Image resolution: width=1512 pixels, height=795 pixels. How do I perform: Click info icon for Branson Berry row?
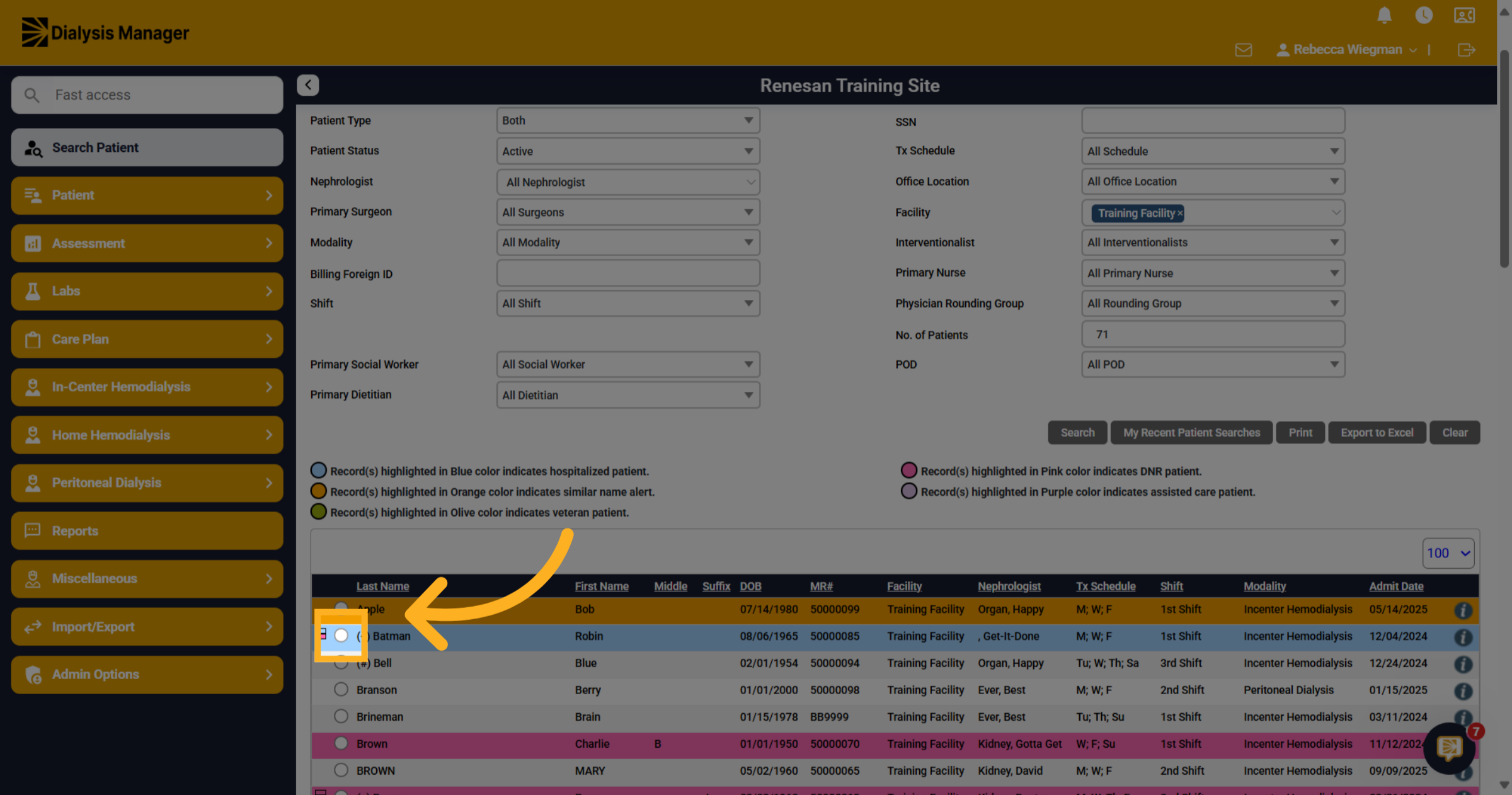click(1463, 691)
